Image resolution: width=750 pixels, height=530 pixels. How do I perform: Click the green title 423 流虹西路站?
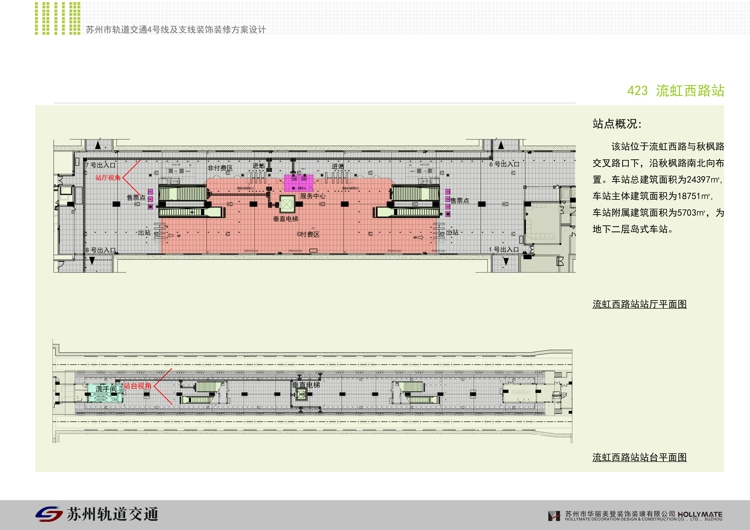pyautogui.click(x=675, y=90)
